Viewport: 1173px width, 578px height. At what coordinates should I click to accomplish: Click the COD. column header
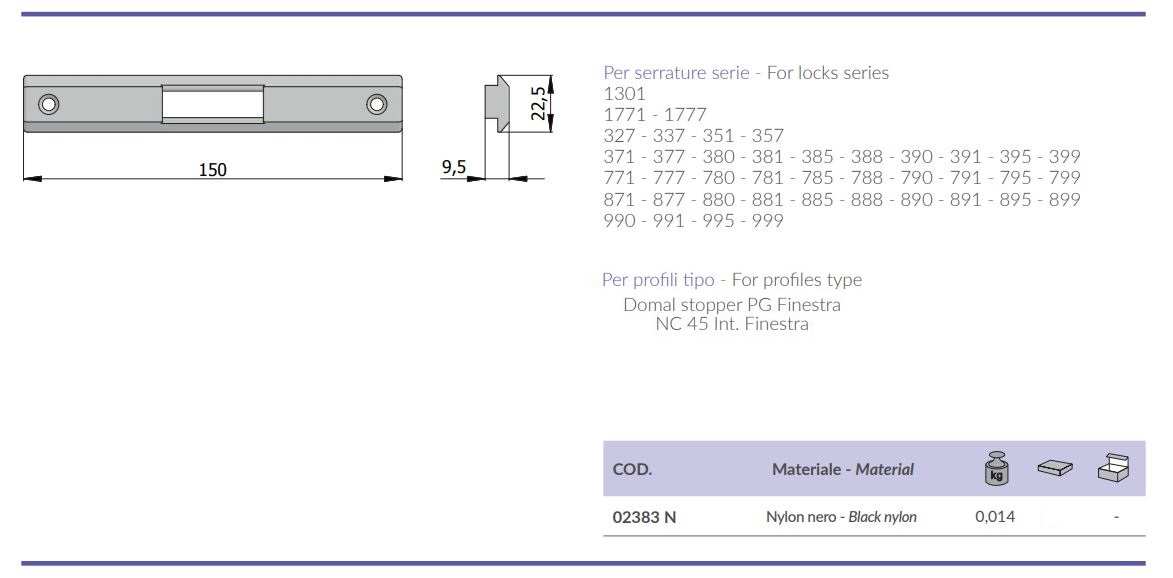click(632, 469)
